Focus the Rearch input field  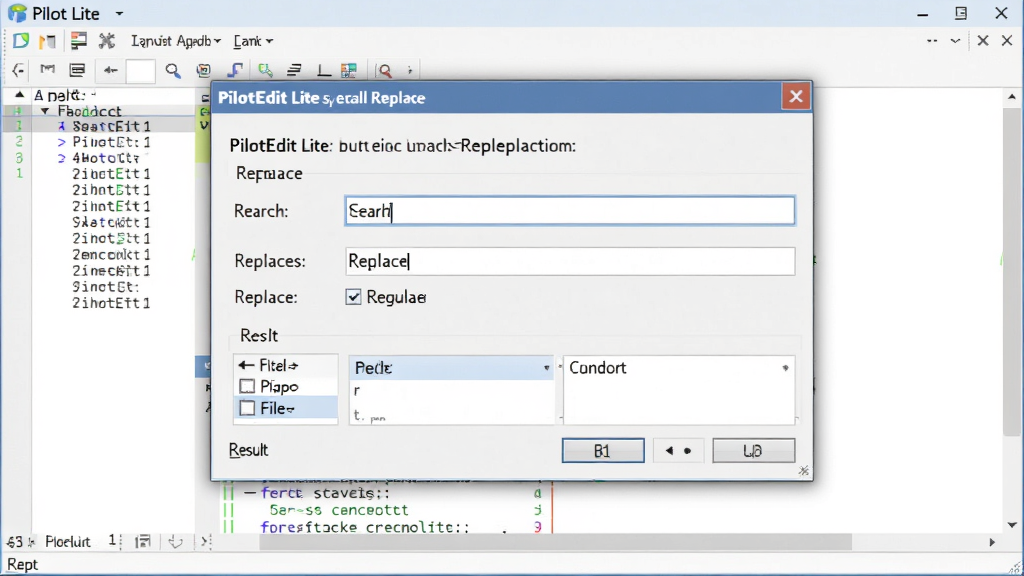569,211
